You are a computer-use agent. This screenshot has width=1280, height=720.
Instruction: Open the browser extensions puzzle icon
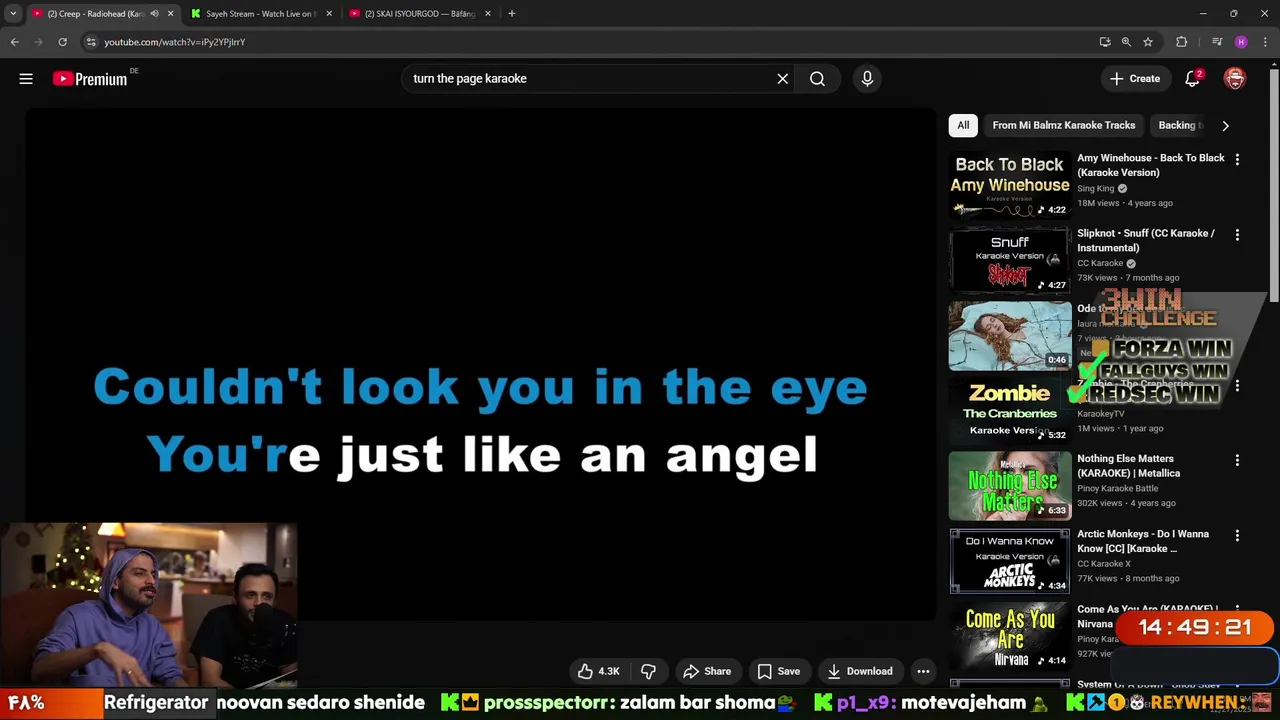pos(1182,42)
